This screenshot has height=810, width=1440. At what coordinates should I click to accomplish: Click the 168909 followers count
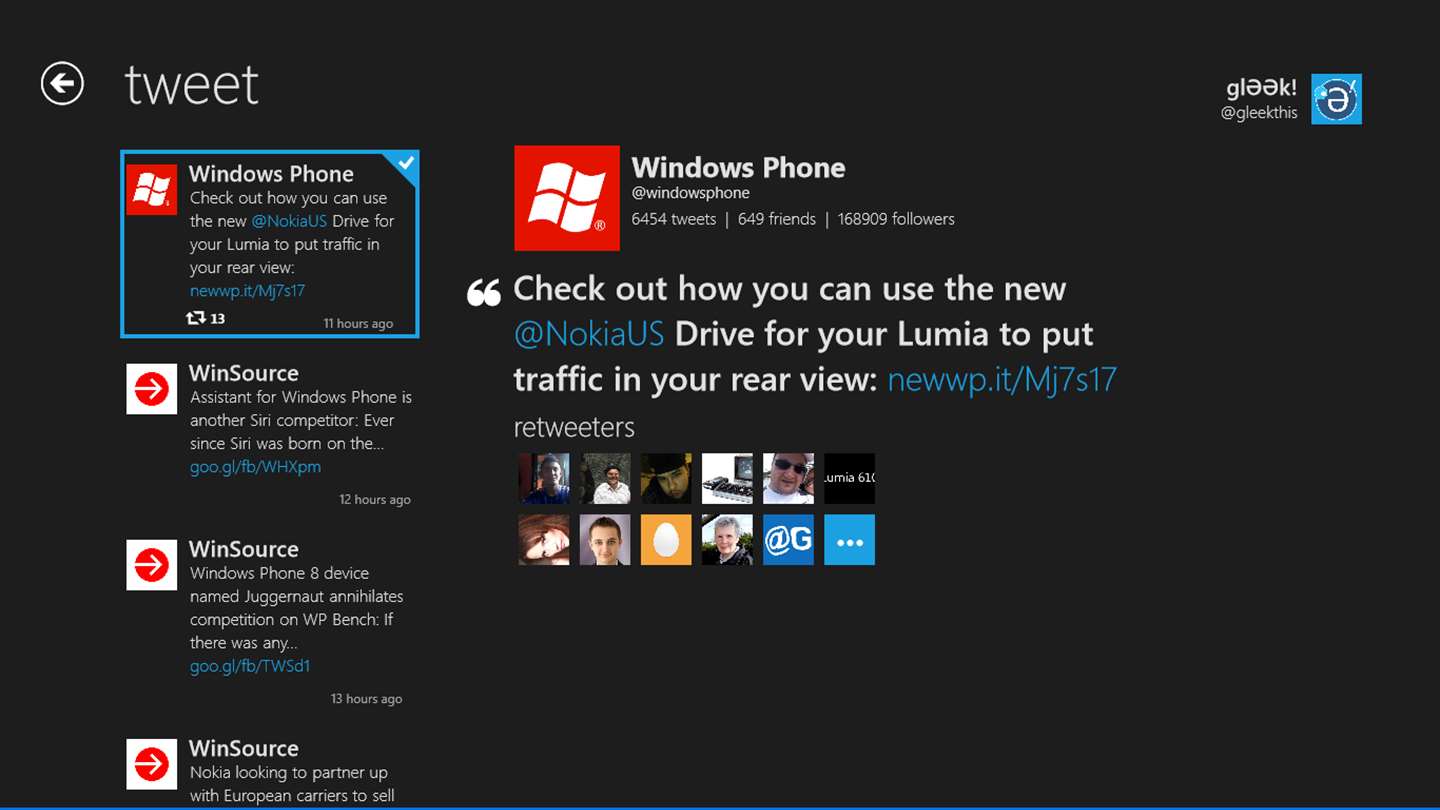click(896, 219)
